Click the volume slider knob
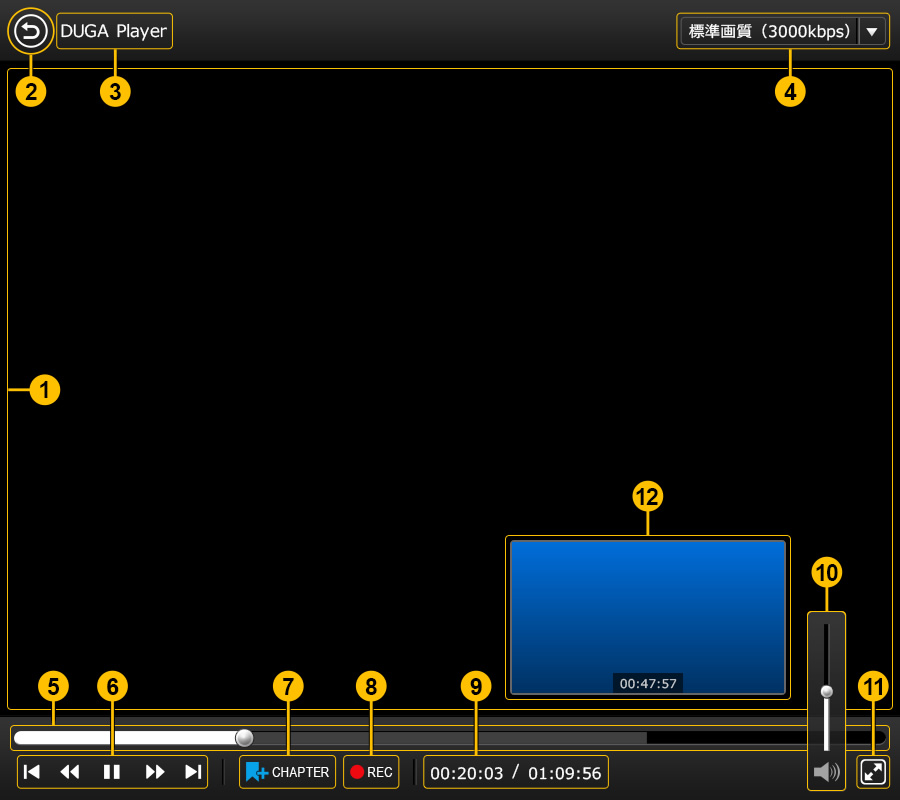 point(827,692)
